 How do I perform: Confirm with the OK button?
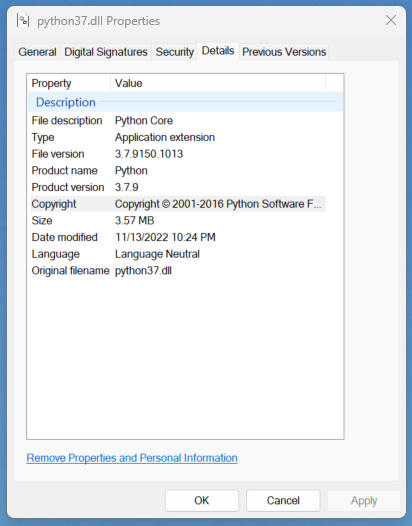point(202,501)
